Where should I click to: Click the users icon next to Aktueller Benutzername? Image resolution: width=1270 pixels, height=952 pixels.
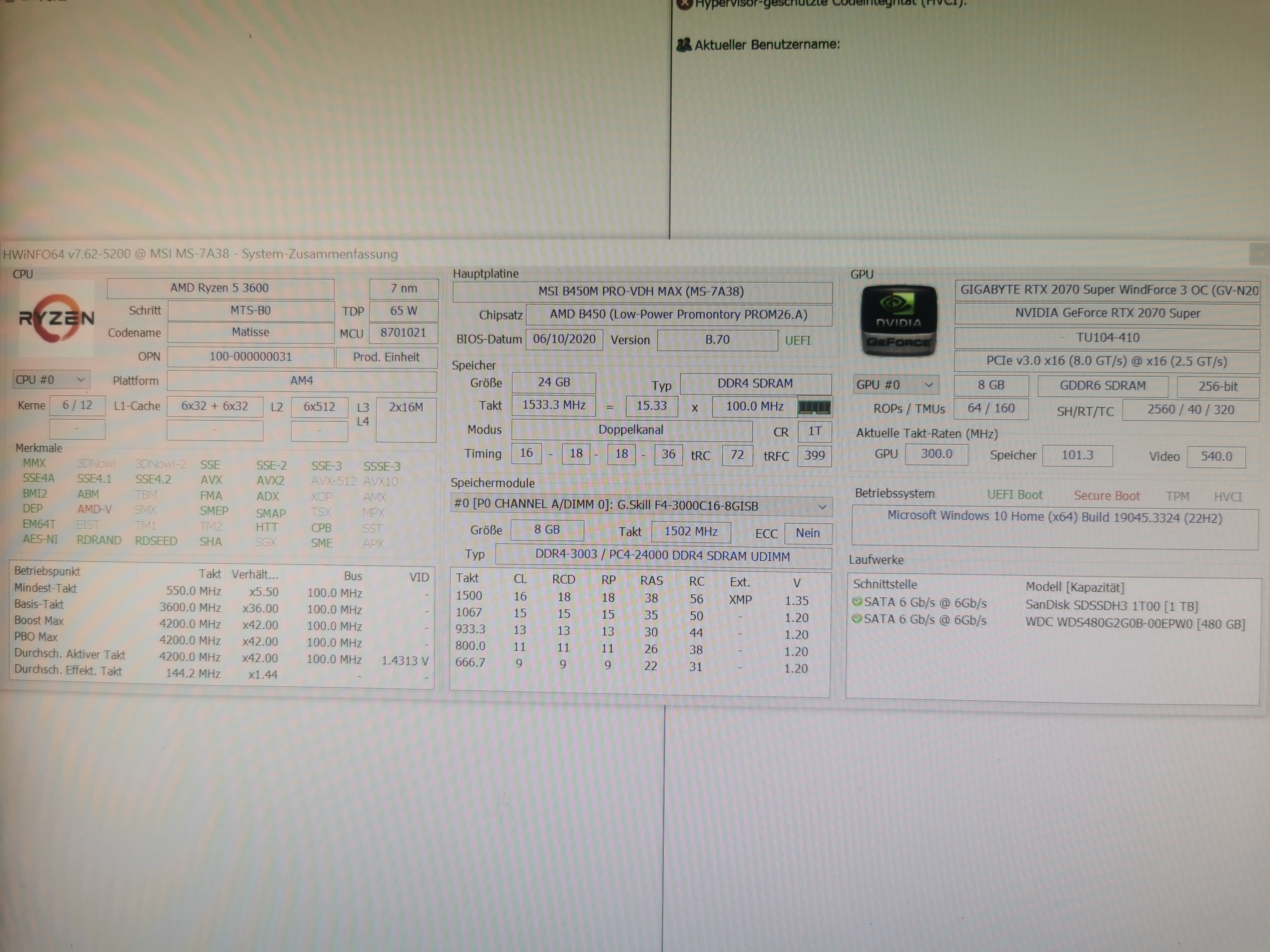[684, 44]
